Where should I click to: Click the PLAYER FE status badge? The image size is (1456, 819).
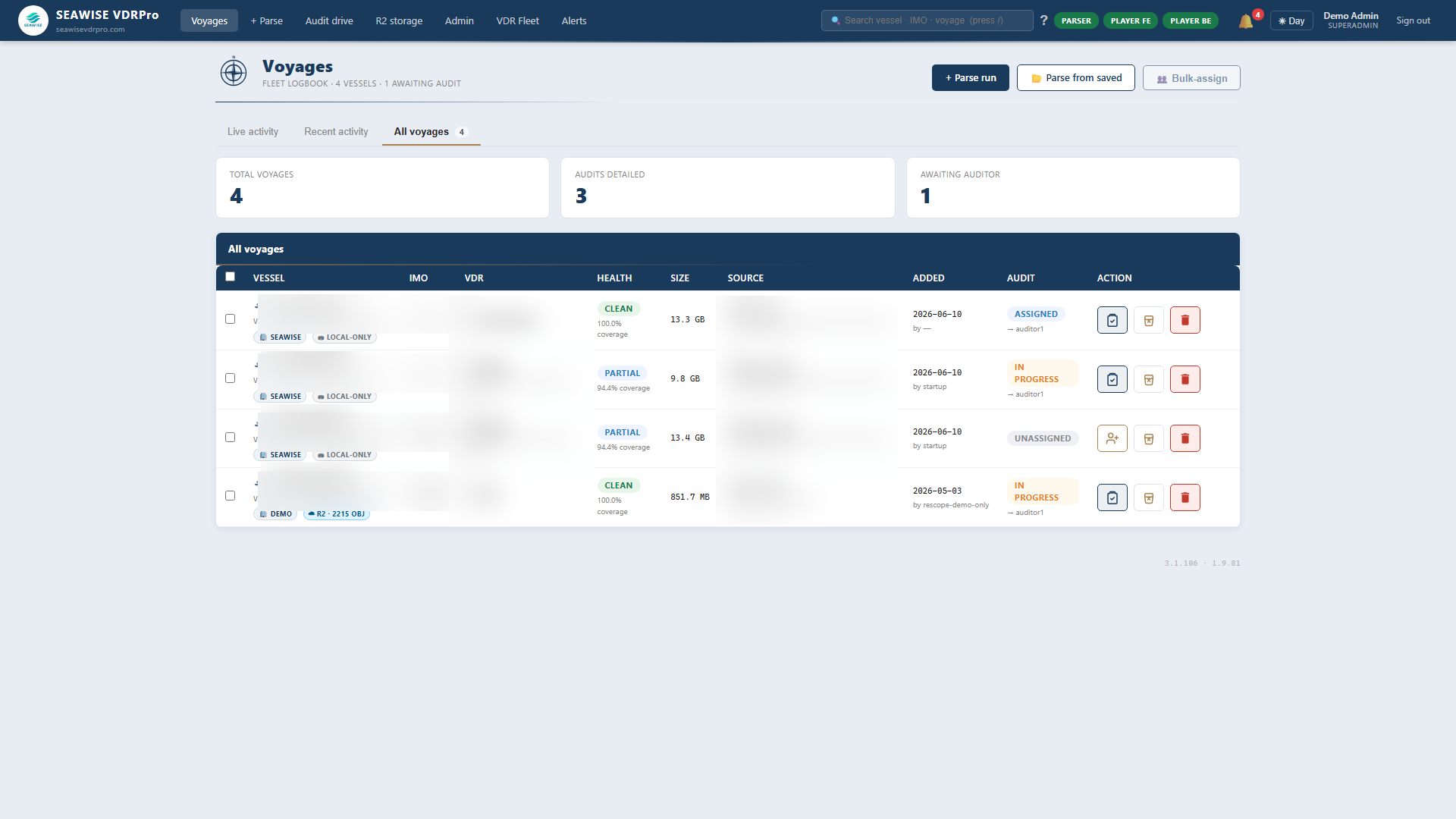(1131, 20)
